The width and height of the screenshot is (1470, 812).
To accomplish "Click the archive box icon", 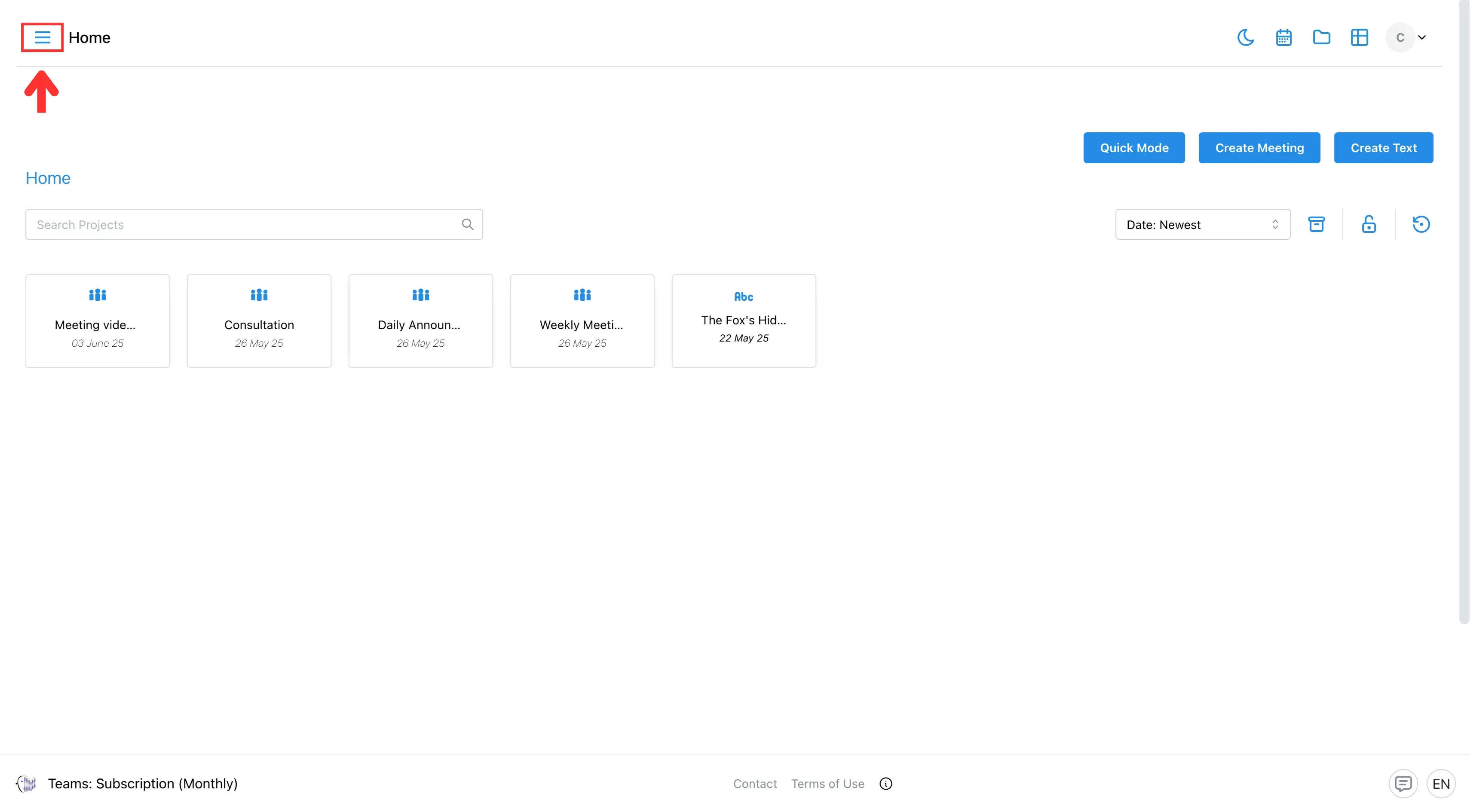I will point(1316,224).
